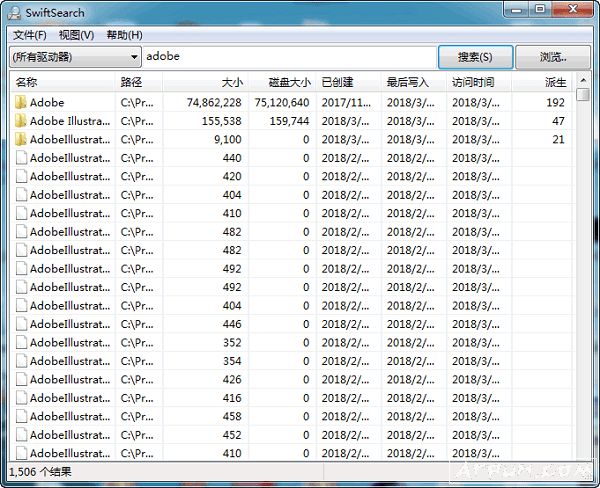Close the SwiftSearch window

(x=573, y=9)
